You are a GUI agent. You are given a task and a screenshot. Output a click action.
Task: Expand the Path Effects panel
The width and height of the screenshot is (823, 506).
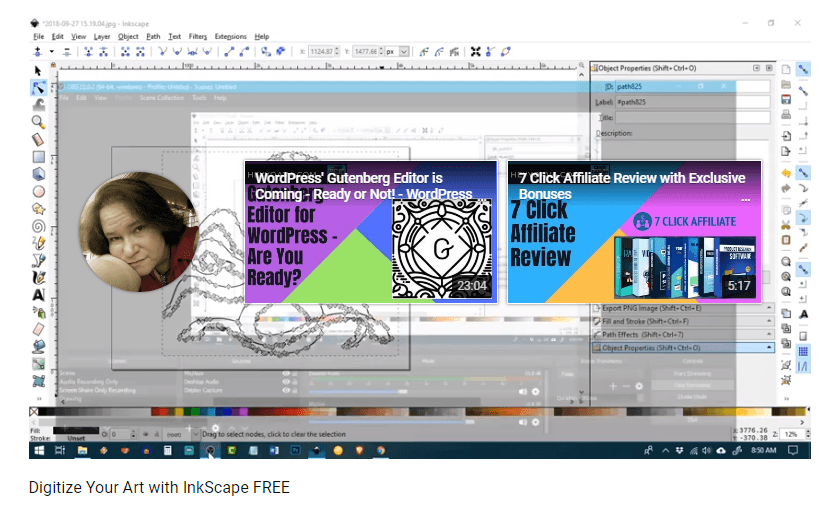683,334
